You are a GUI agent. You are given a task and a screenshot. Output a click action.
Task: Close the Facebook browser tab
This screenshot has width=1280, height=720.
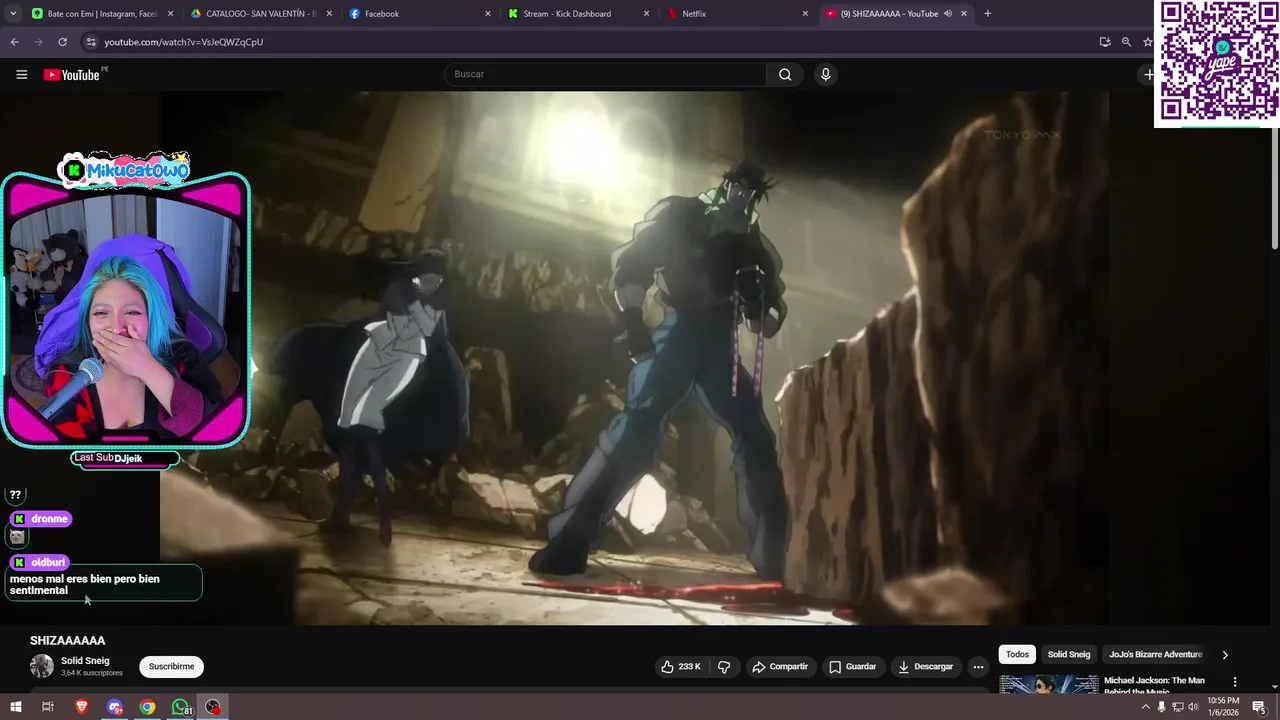(x=488, y=14)
